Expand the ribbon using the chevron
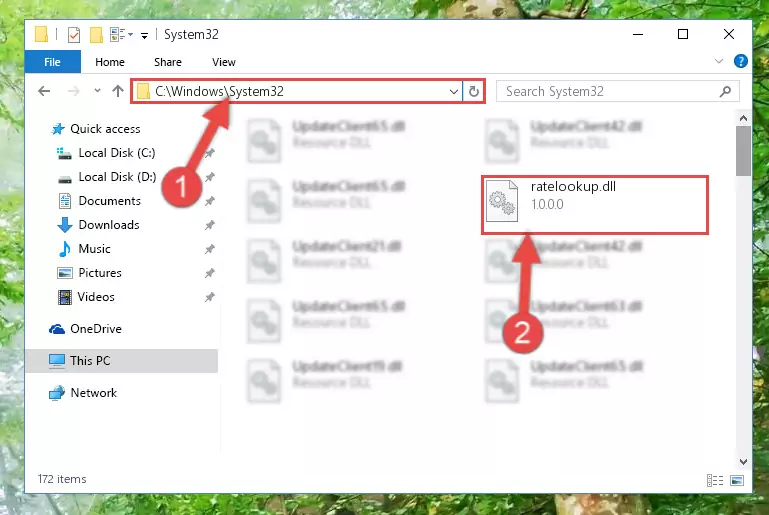The width and height of the screenshot is (769, 515). (719, 61)
